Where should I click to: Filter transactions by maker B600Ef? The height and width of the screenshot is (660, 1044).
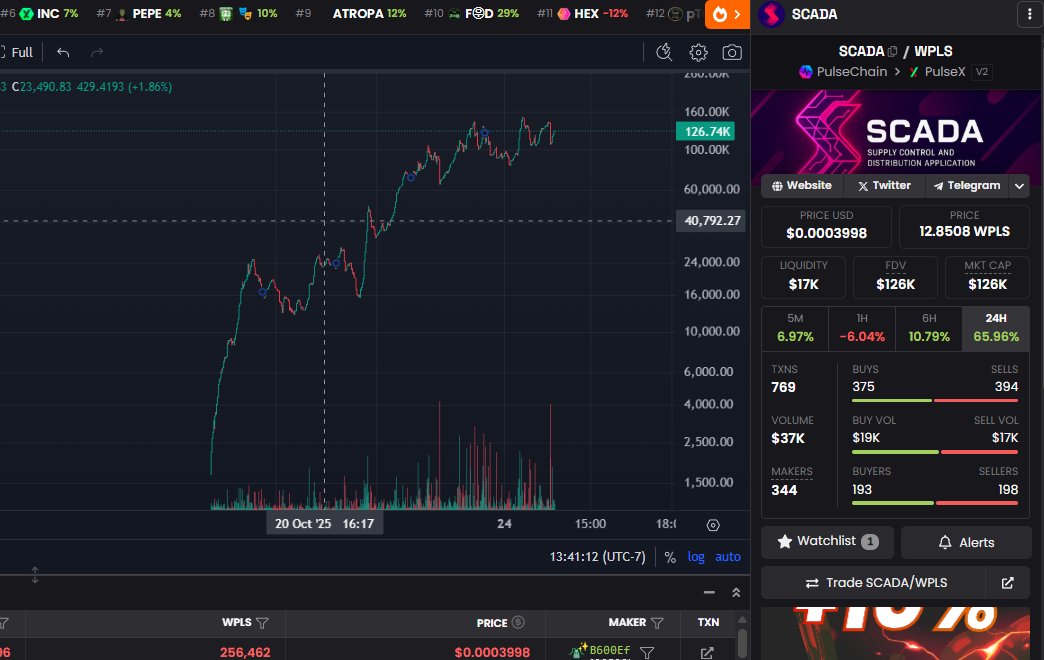647,652
